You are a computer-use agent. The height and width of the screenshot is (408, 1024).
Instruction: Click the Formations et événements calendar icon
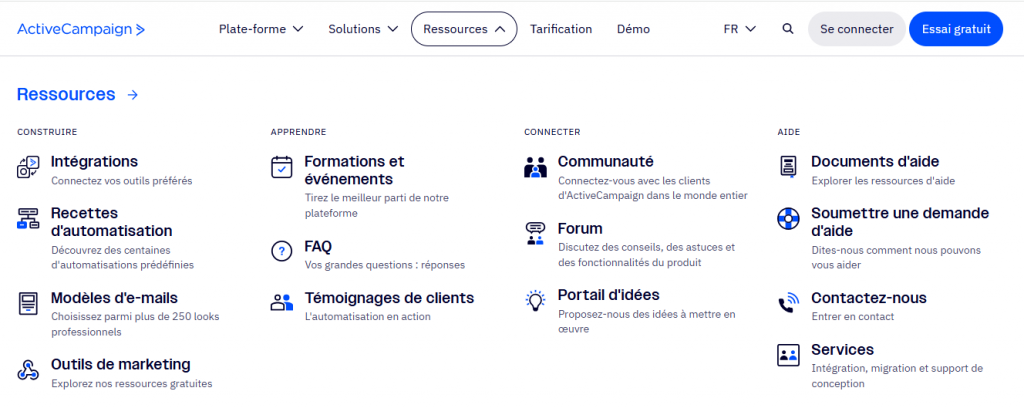point(281,167)
